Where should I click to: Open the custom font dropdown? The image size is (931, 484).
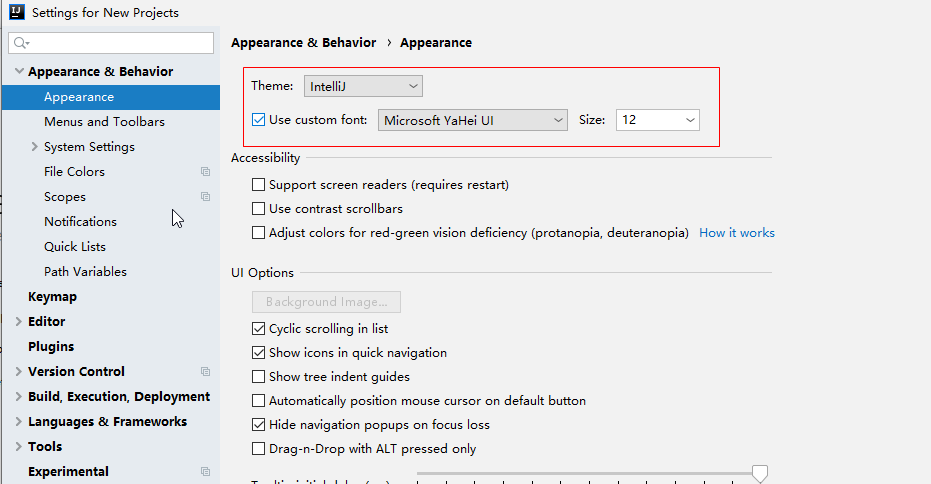(473, 120)
